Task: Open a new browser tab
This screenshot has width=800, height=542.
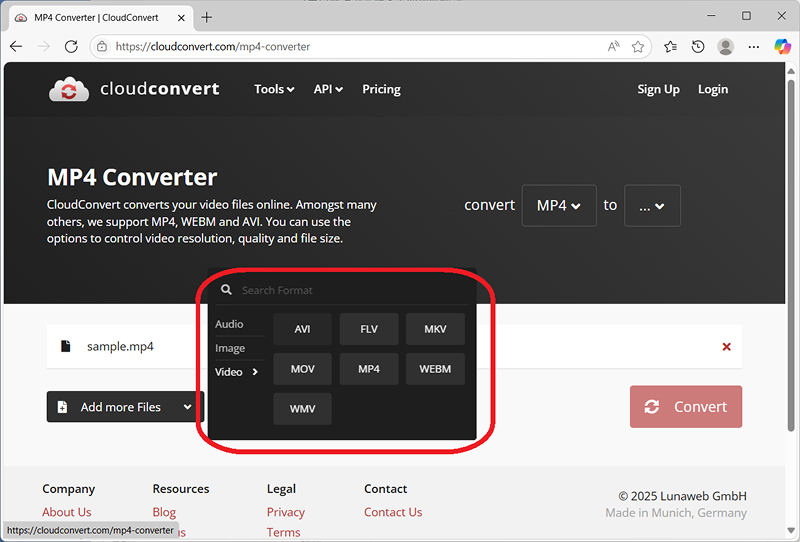Action: [x=207, y=17]
